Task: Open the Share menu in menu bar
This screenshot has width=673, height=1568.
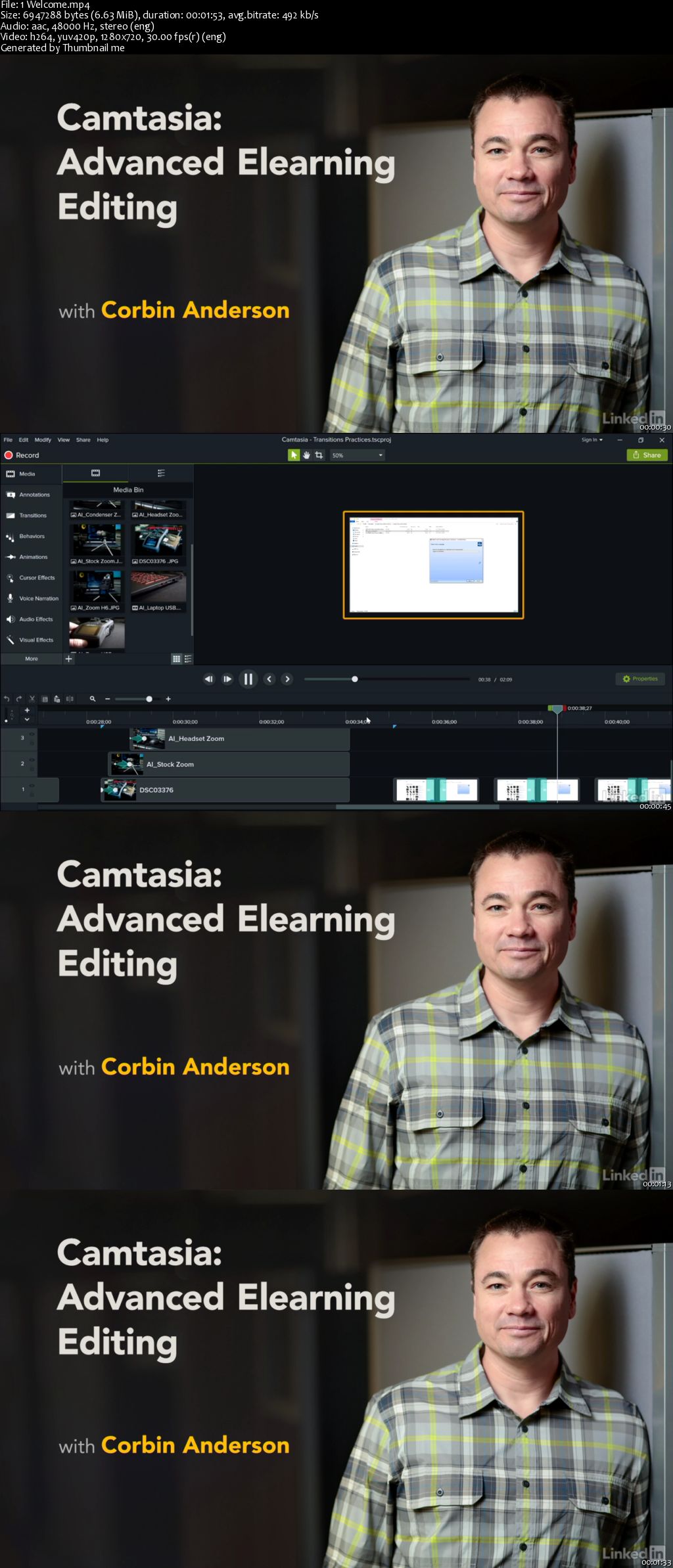Action: tap(83, 440)
